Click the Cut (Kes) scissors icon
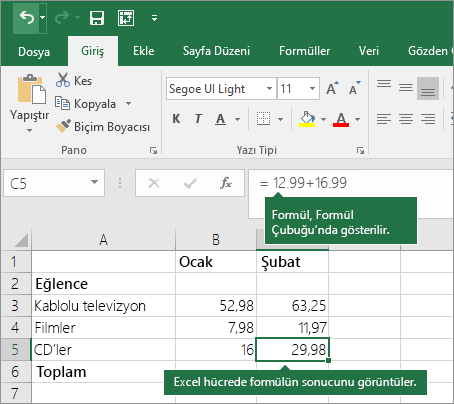This screenshot has height=404, width=454. tap(63, 80)
